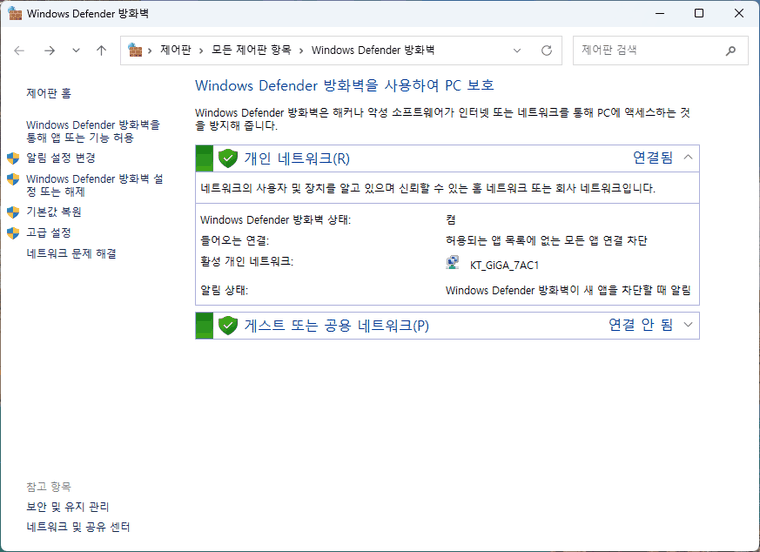Click the green shield icon for 개인 네트워크
The height and width of the screenshot is (552, 760).
[228, 158]
